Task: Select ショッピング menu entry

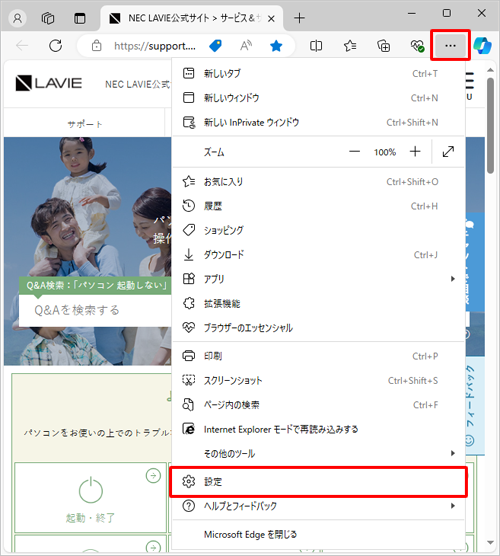Action: pyautogui.click(x=318, y=230)
